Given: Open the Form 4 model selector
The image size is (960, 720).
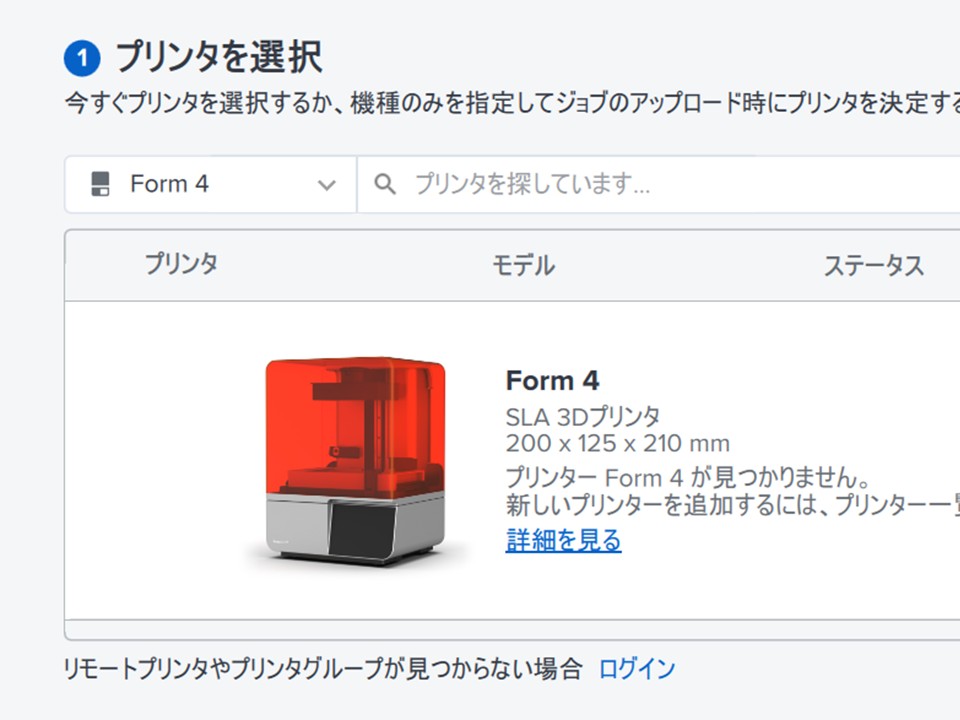Looking at the screenshot, I should tap(211, 184).
